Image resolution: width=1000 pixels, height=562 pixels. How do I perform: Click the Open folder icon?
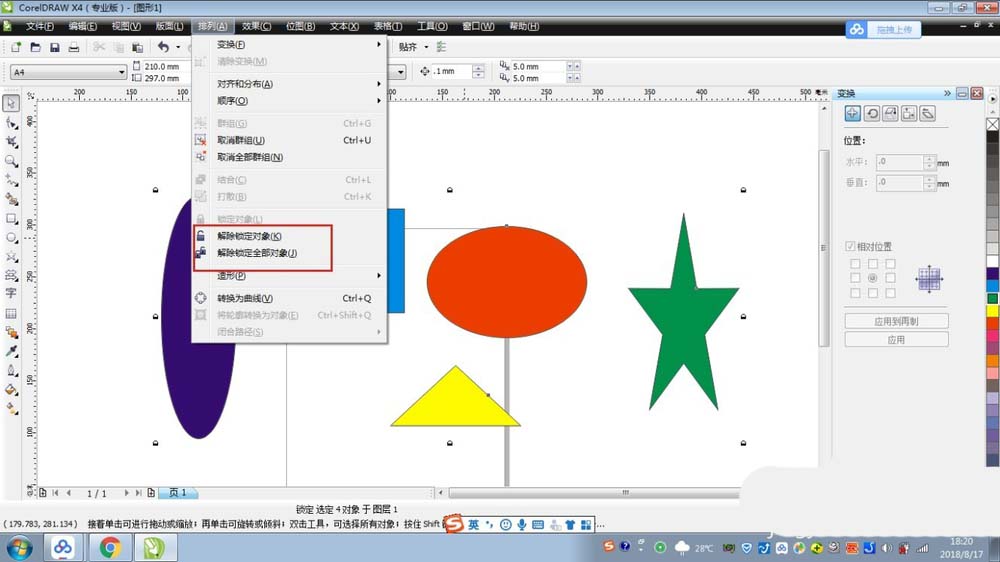click(x=36, y=47)
